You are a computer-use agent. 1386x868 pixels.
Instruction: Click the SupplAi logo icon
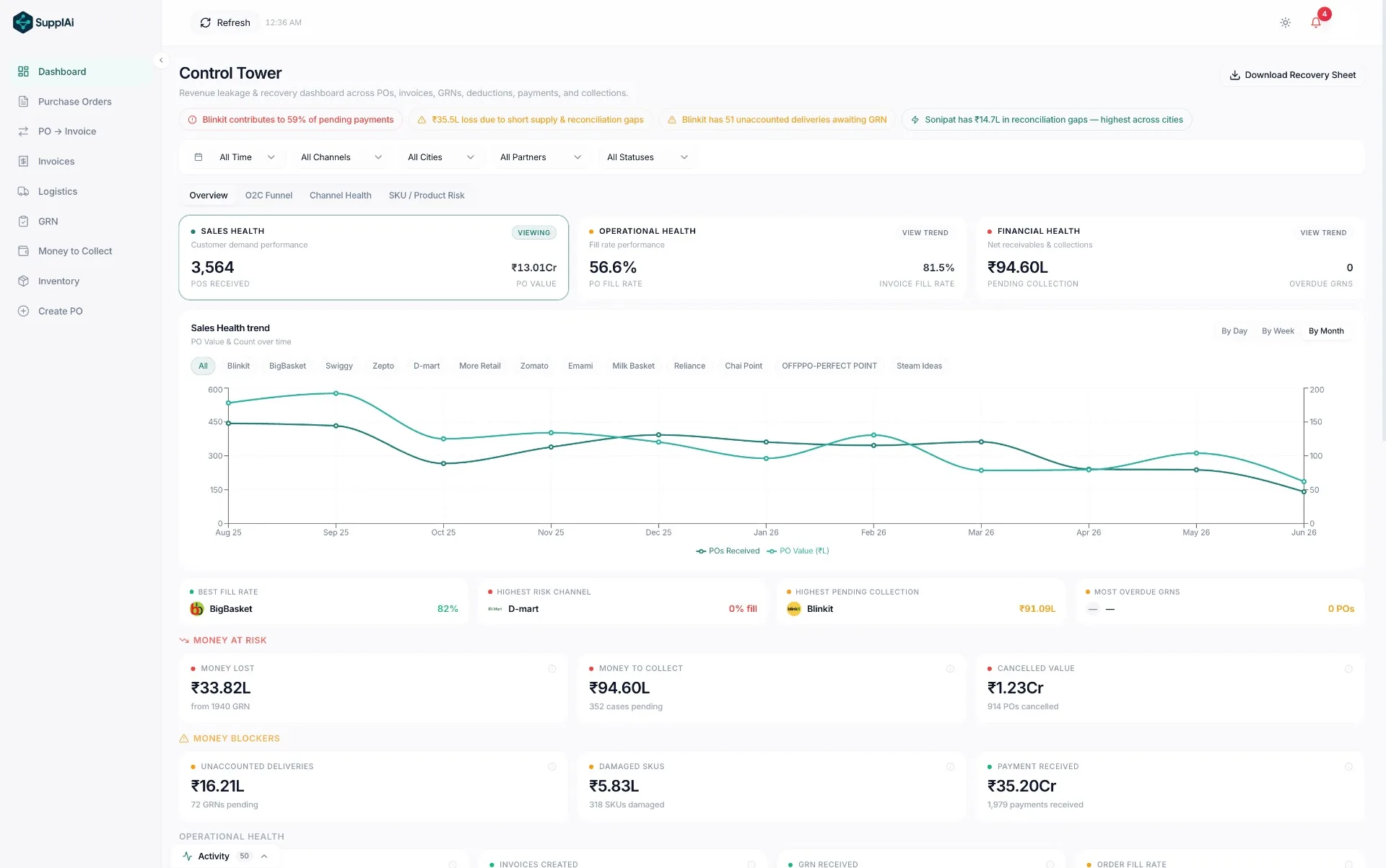[23, 22]
